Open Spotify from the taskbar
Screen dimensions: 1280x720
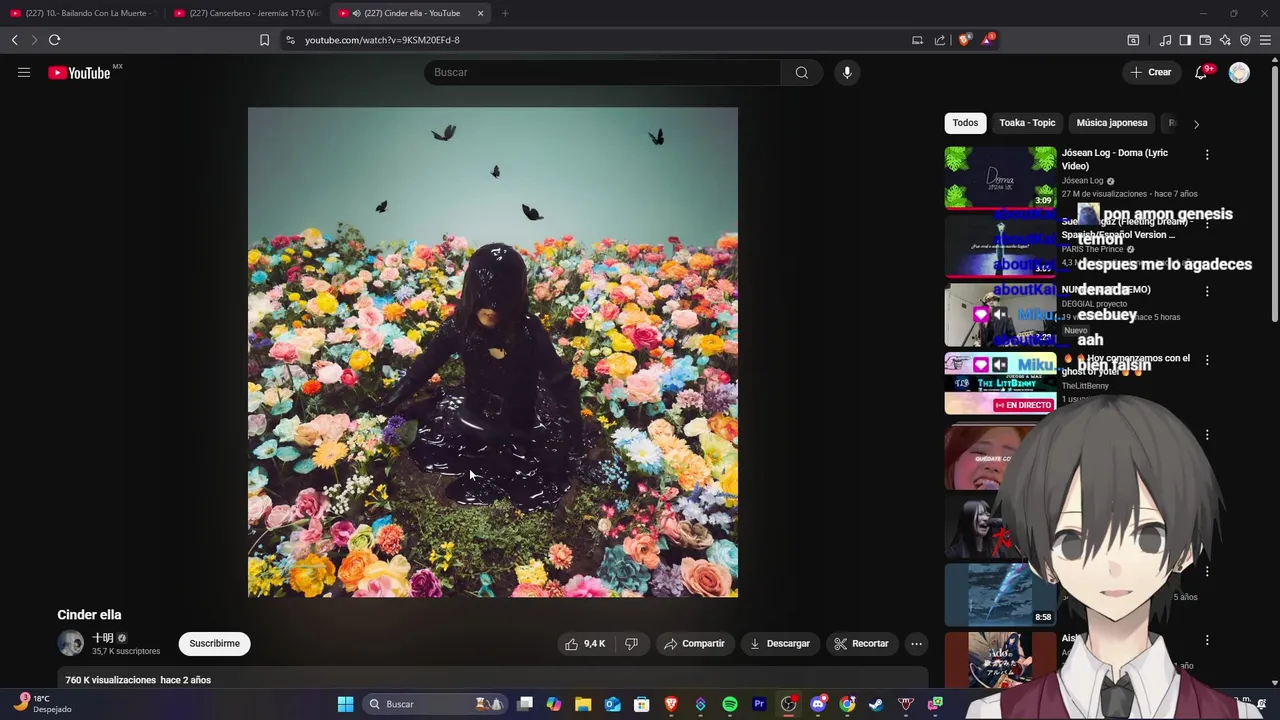point(730,704)
